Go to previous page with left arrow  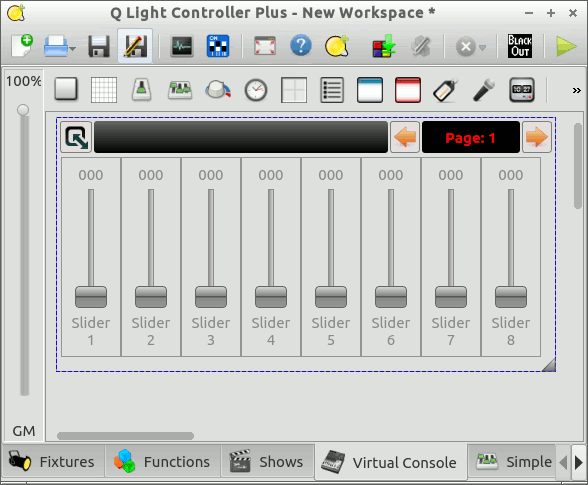405,137
